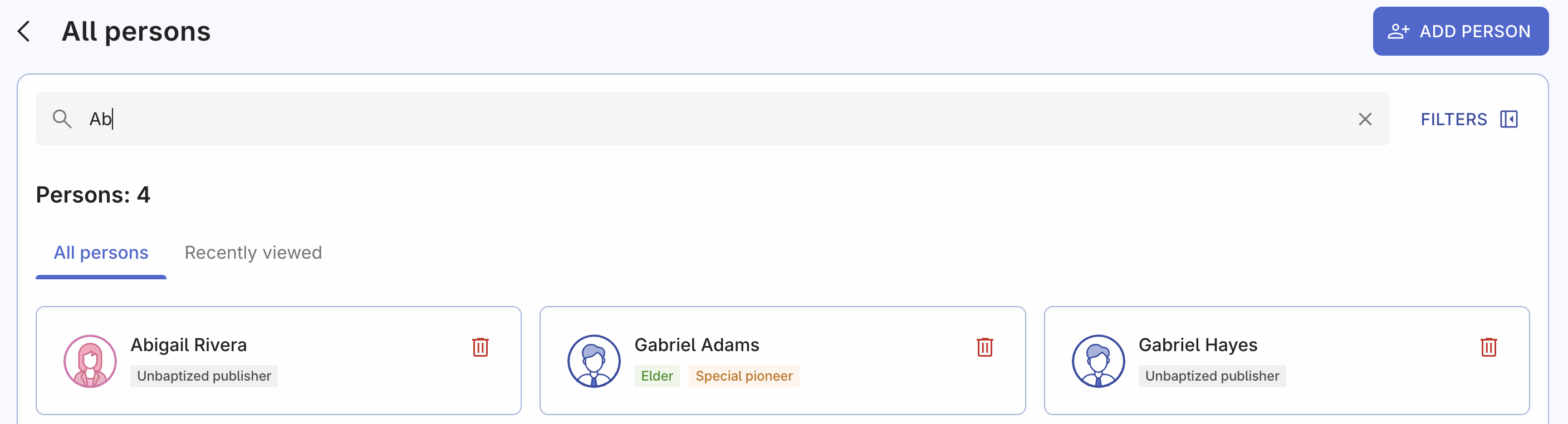Click Gabriel Hayes' male avatar icon
Viewport: 1568px width, 424px height.
1098,361
